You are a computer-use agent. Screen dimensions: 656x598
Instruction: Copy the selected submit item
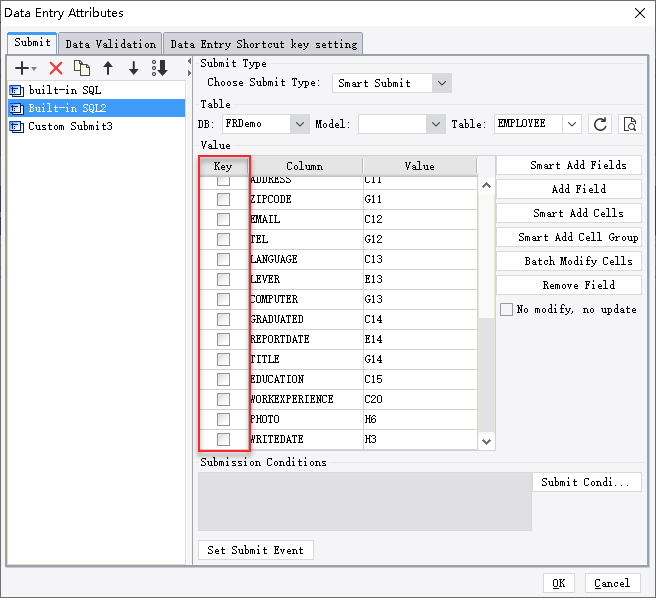82,68
